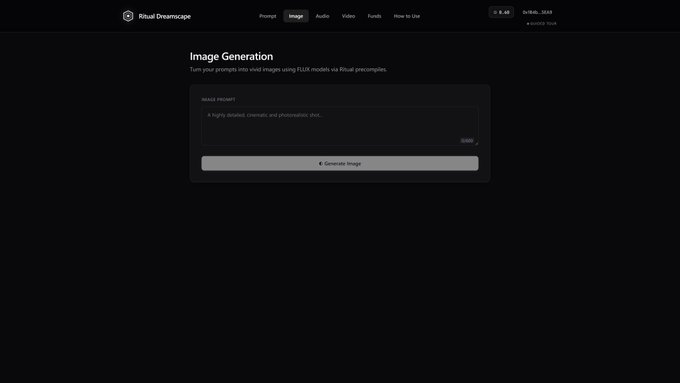Image resolution: width=680 pixels, height=383 pixels.
Task: Click the Ritual Dreamscape hexagon logo
Action: pyautogui.click(x=128, y=16)
